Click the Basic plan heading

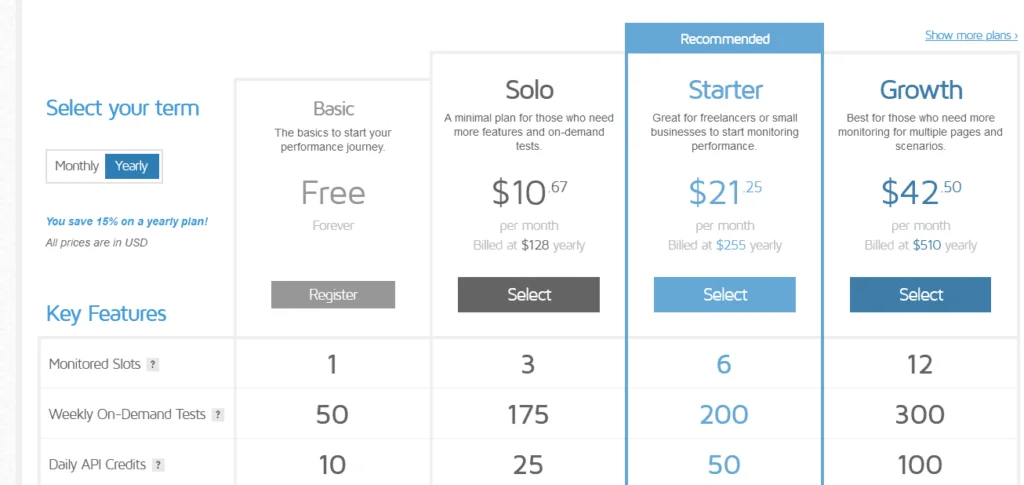tap(333, 108)
